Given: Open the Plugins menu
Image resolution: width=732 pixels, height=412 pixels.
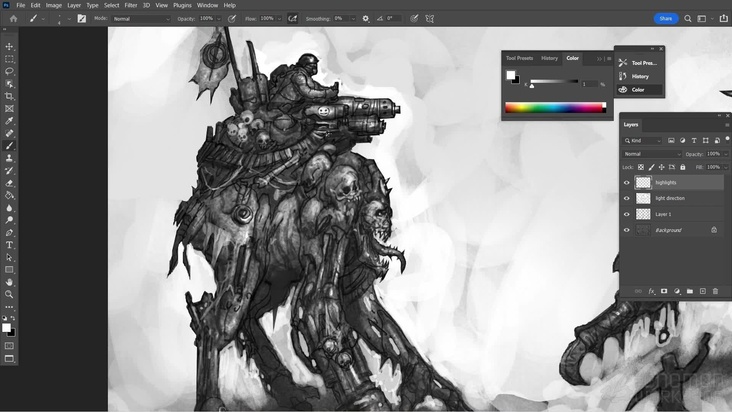Looking at the screenshot, I should pyautogui.click(x=182, y=5).
